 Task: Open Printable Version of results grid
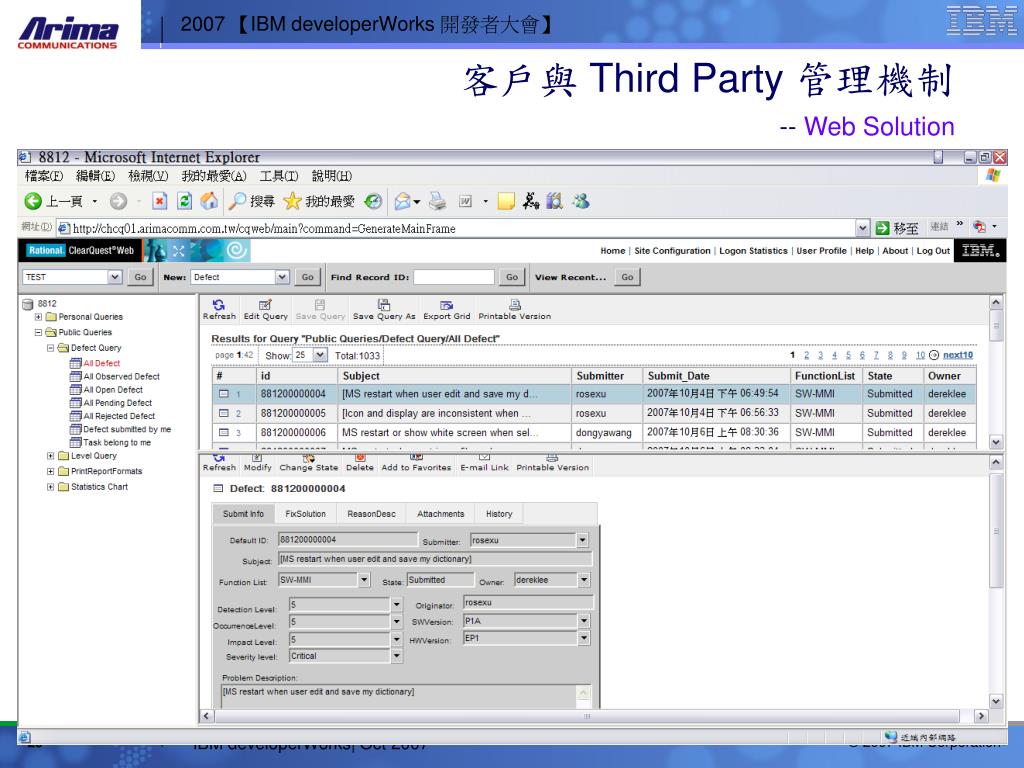point(515,310)
